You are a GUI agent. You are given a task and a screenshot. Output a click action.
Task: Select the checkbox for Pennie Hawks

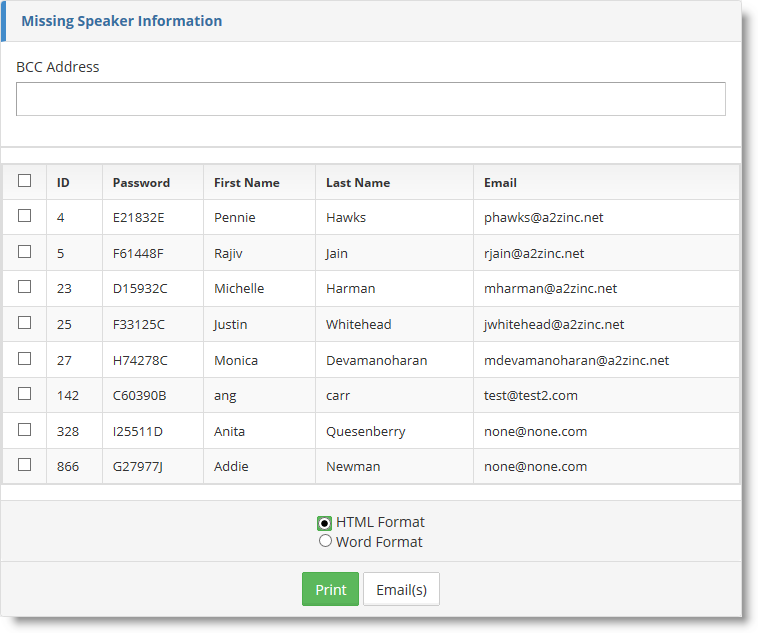coord(25,216)
